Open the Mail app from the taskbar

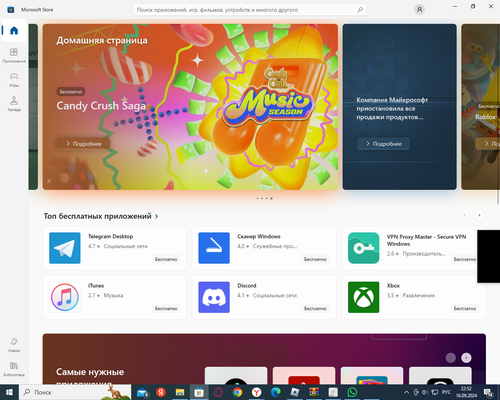142,392
